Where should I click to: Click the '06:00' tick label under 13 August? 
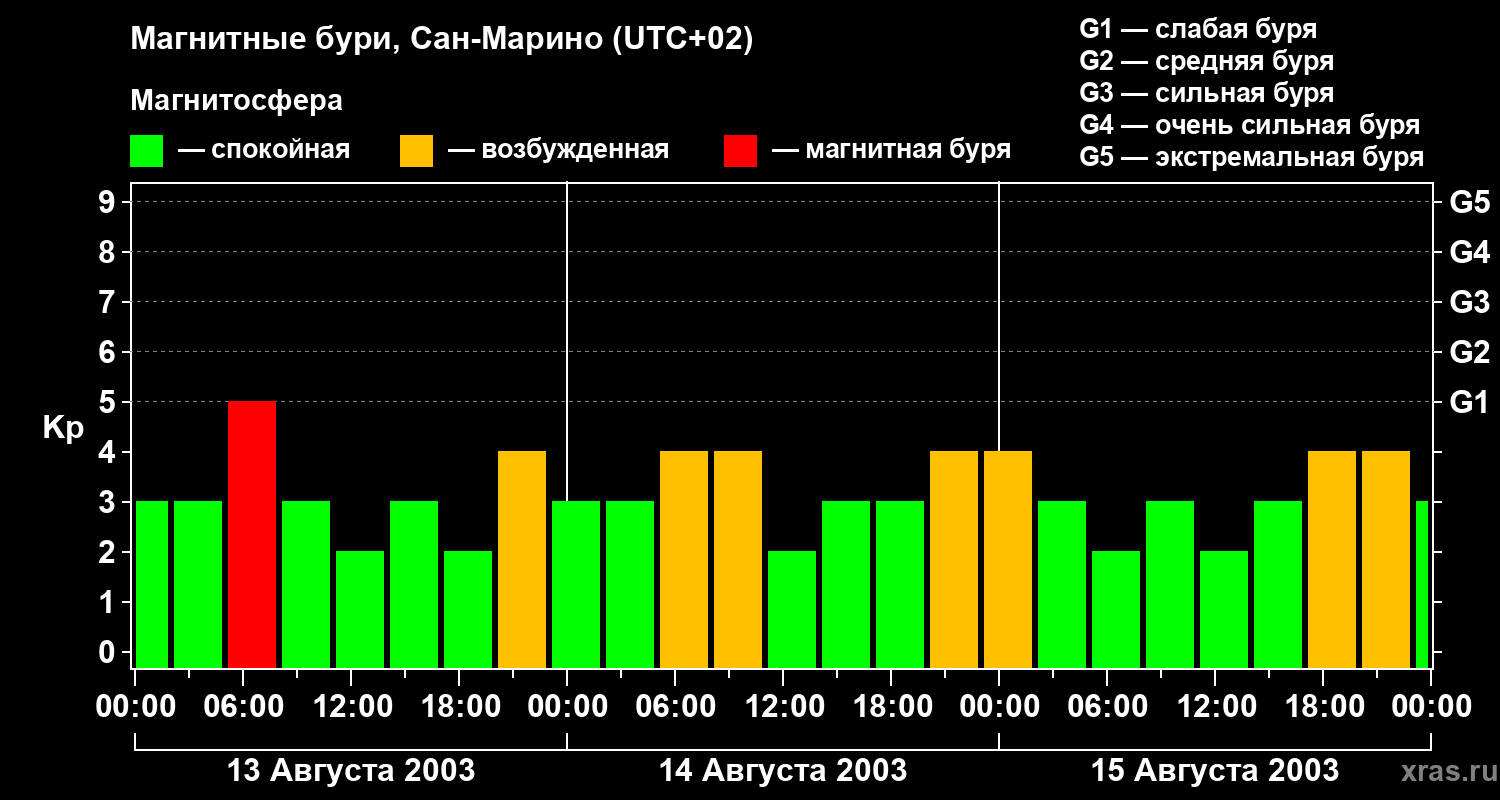point(243,707)
